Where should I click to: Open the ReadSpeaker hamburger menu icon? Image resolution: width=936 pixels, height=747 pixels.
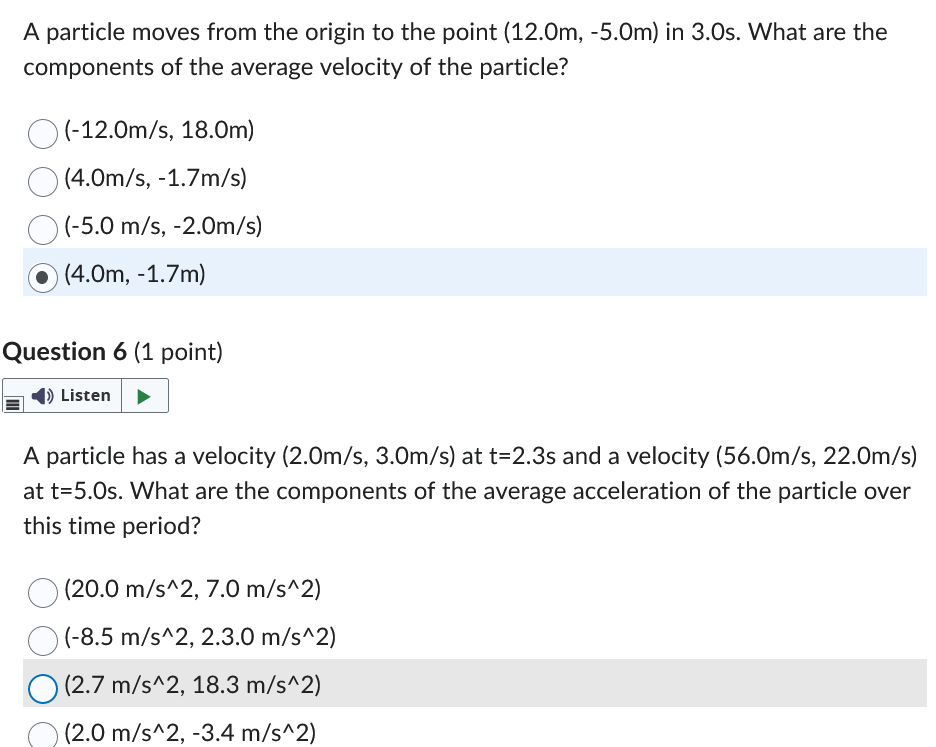pos(11,401)
